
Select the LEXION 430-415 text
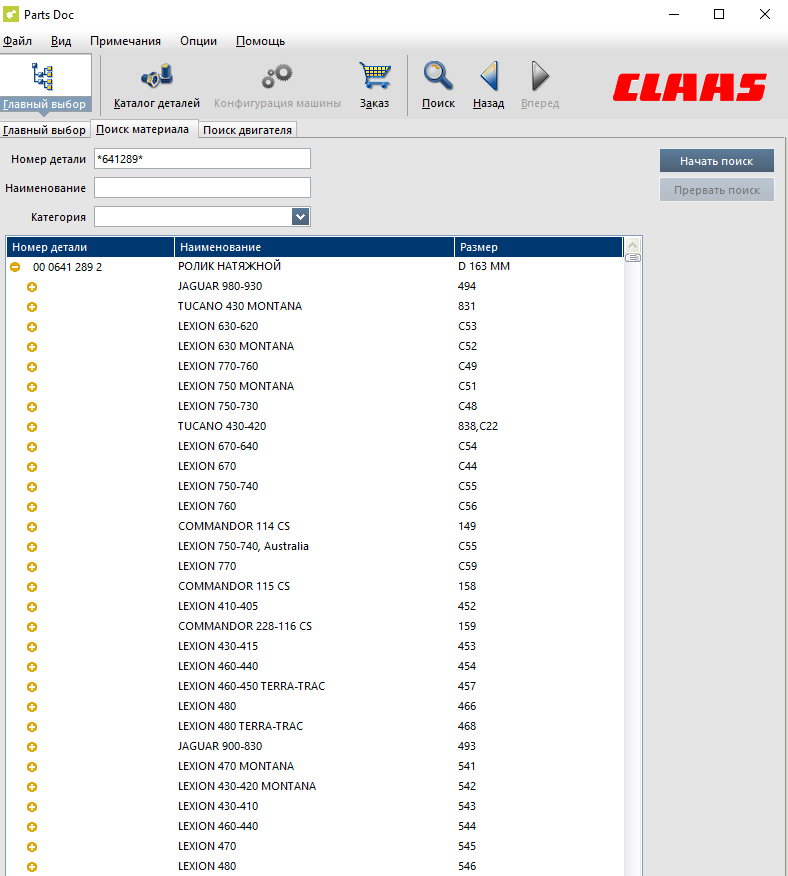tap(218, 646)
